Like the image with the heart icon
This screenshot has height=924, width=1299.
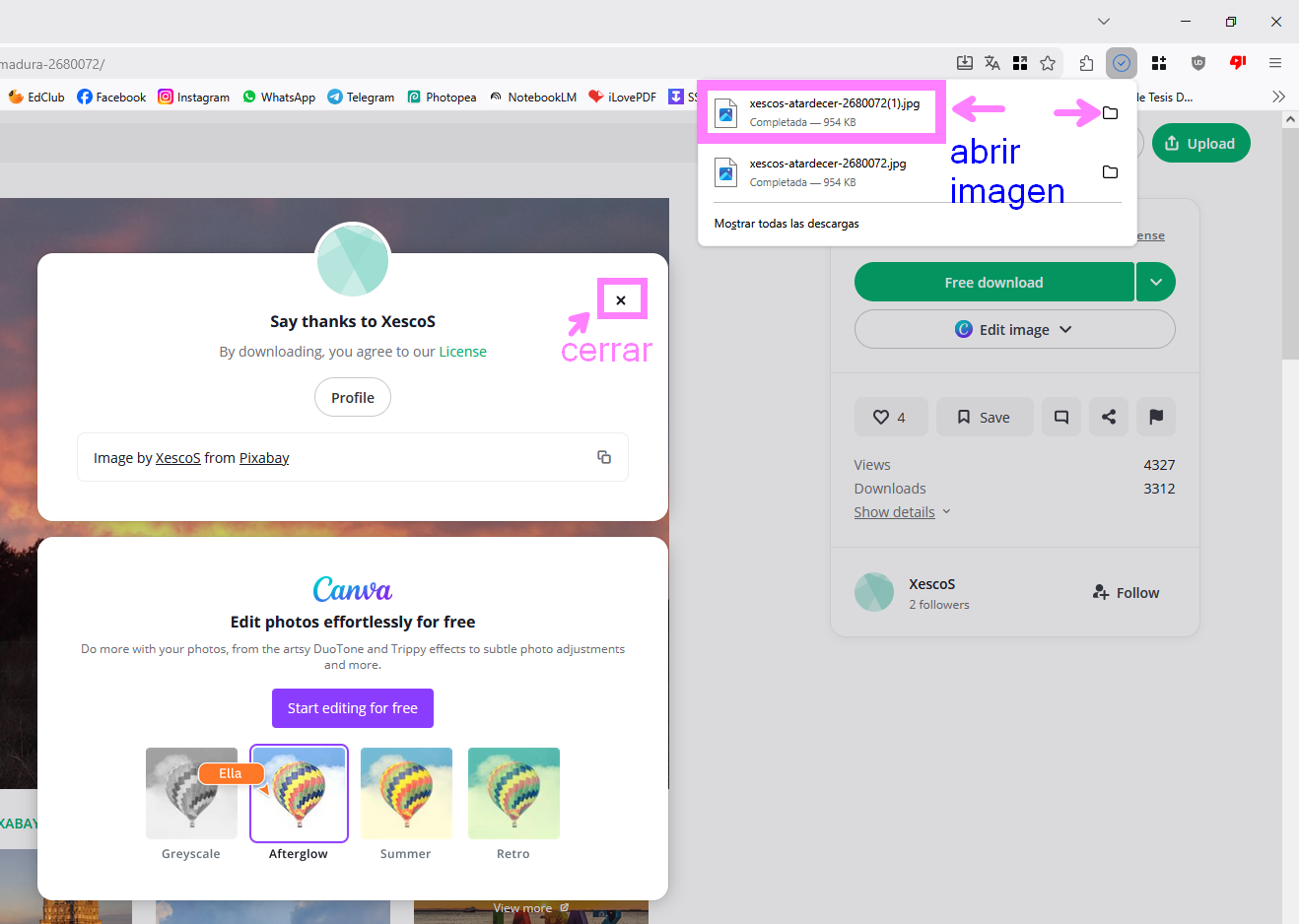[890, 417]
